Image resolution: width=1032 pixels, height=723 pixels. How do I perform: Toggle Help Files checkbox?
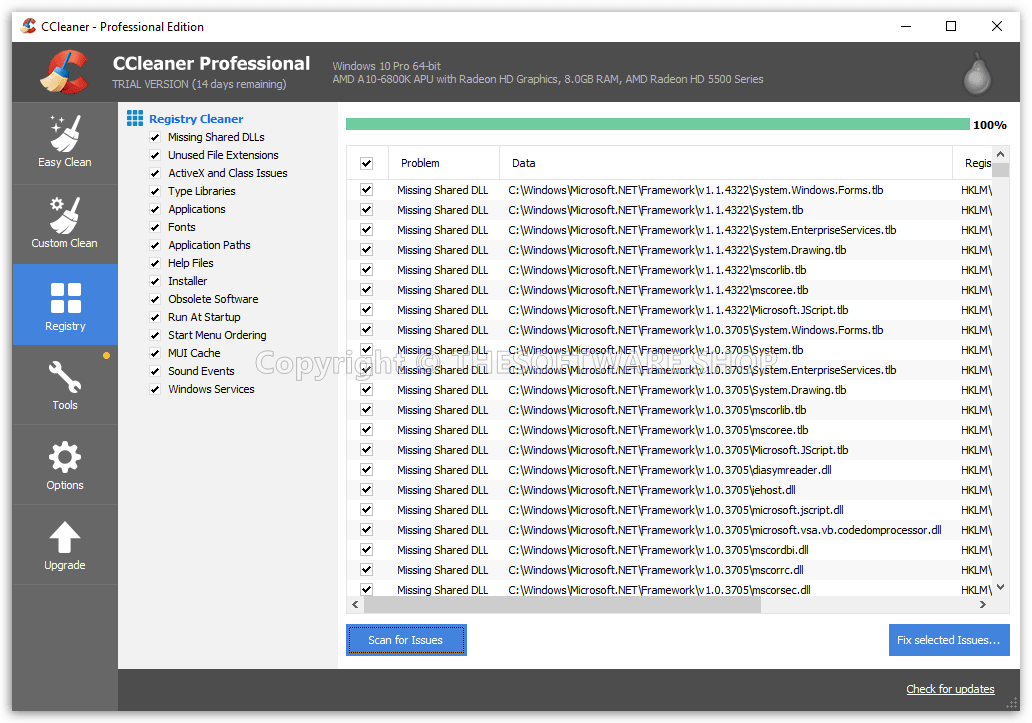tap(155, 263)
